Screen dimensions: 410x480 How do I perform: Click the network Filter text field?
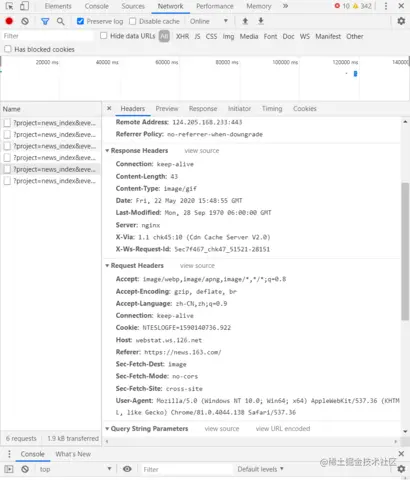pos(48,36)
